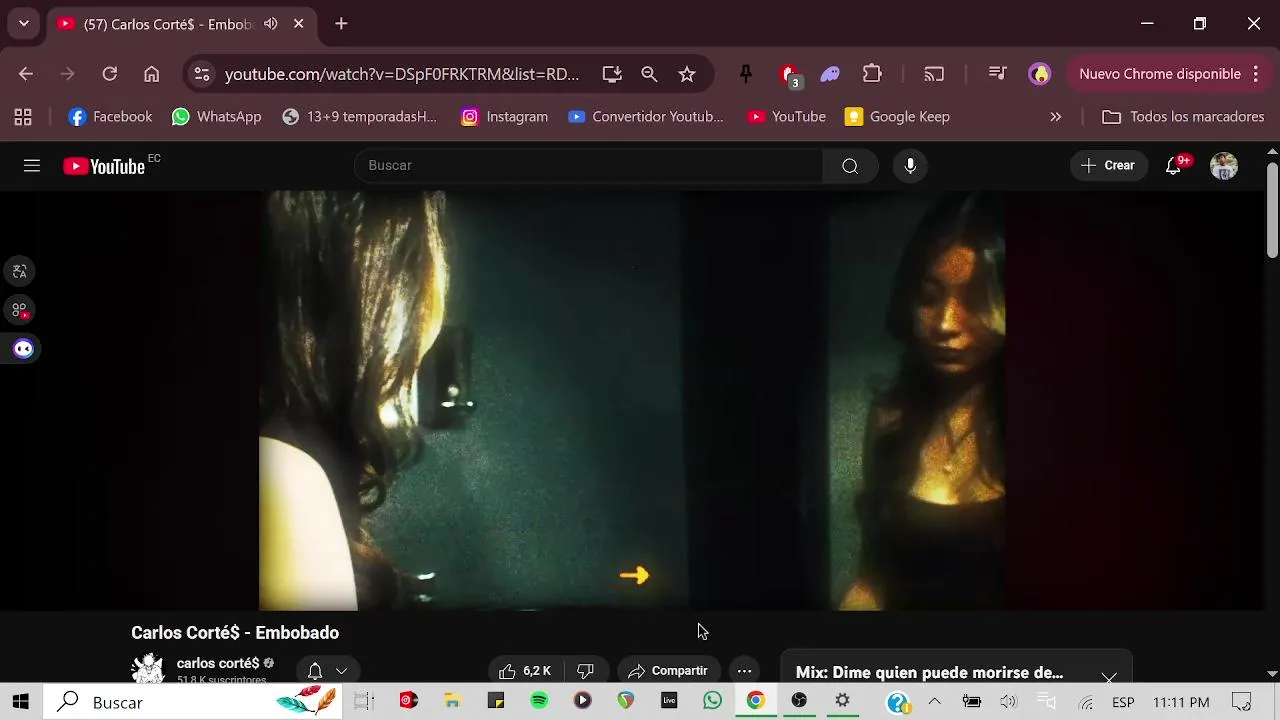
Task: Open the zoom magnifier icon in the address bar
Action: [649, 74]
